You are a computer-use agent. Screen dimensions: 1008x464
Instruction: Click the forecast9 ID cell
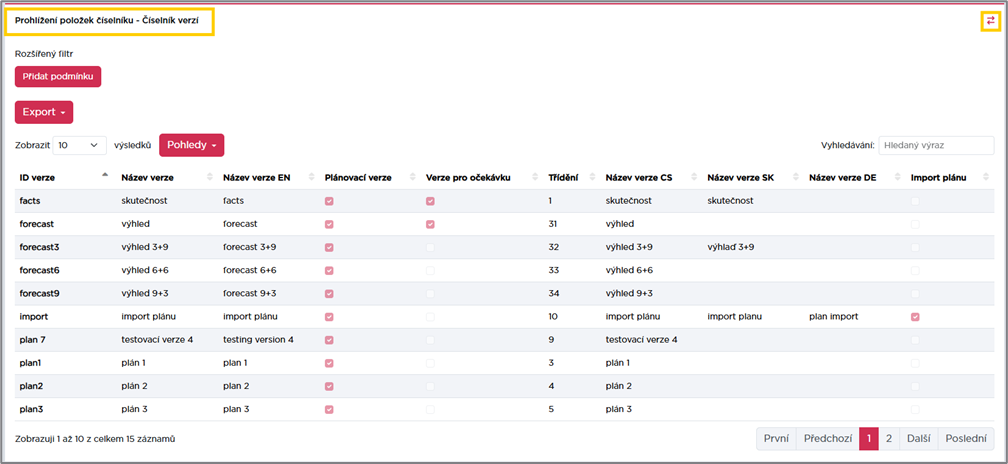[x=66, y=294]
